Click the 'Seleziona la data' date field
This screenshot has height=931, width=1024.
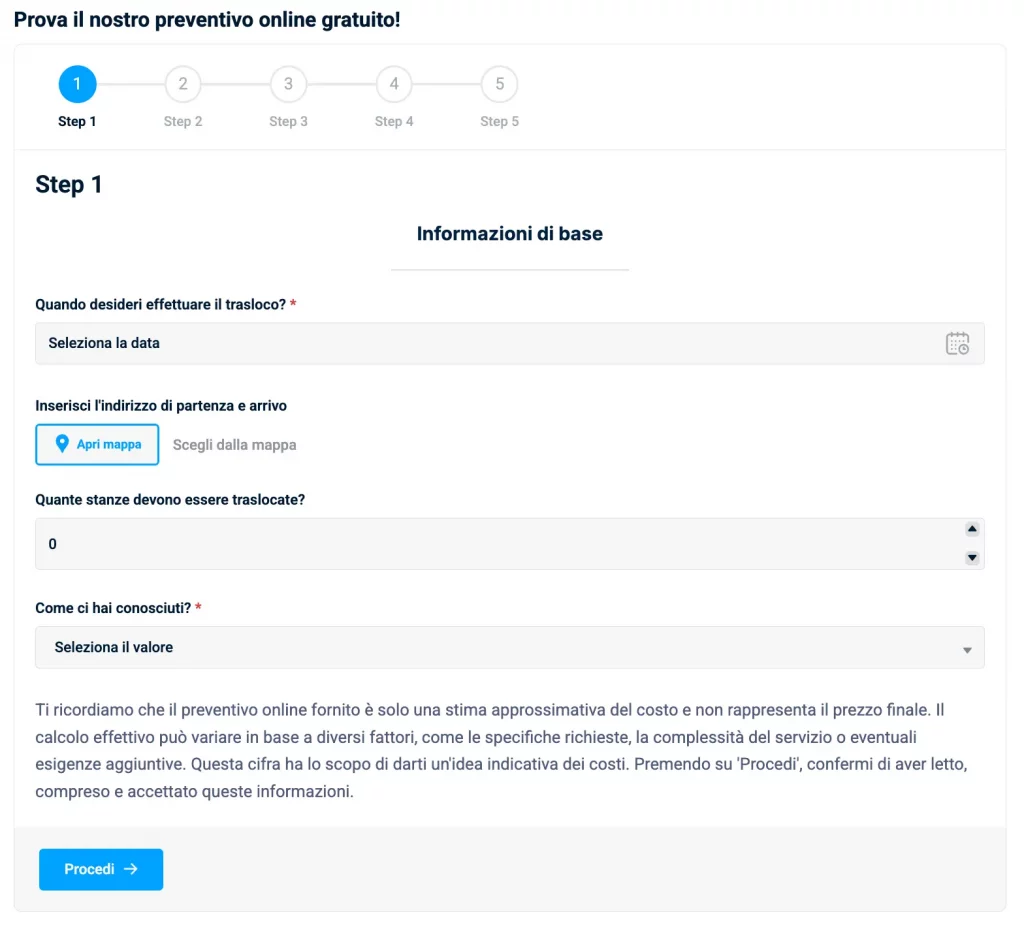pos(480,343)
